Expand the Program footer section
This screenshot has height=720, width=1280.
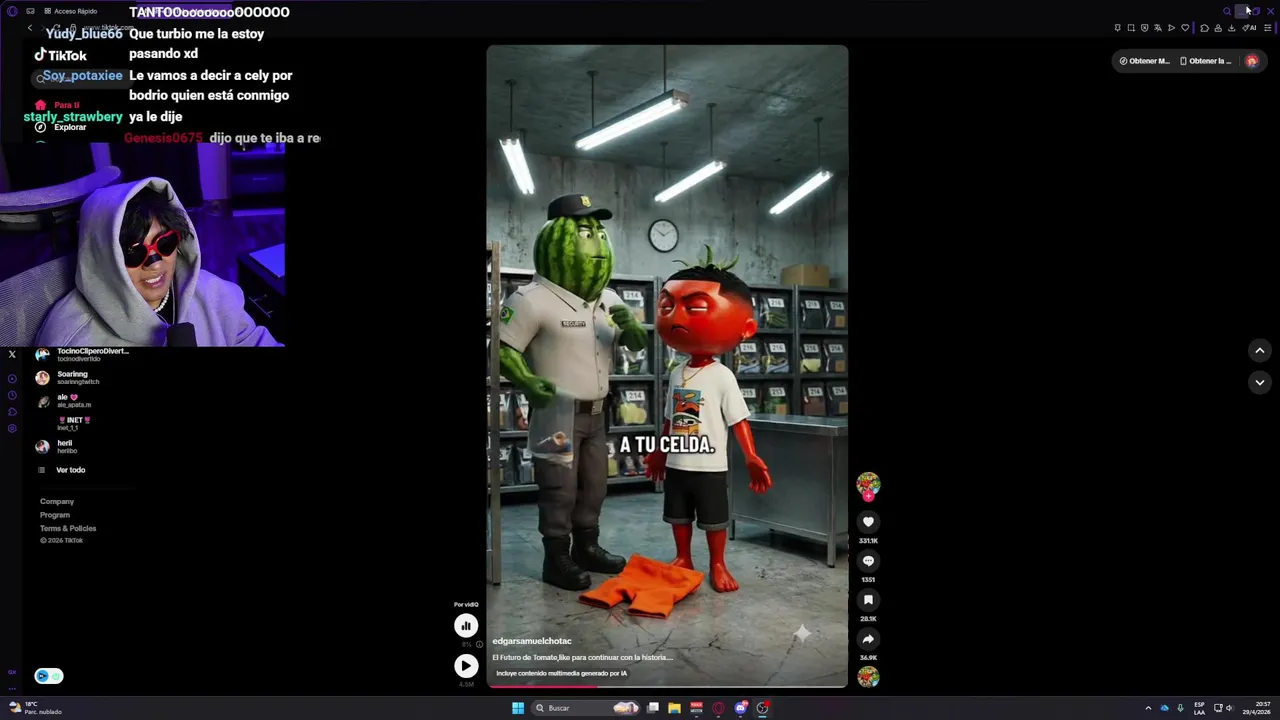pos(55,515)
